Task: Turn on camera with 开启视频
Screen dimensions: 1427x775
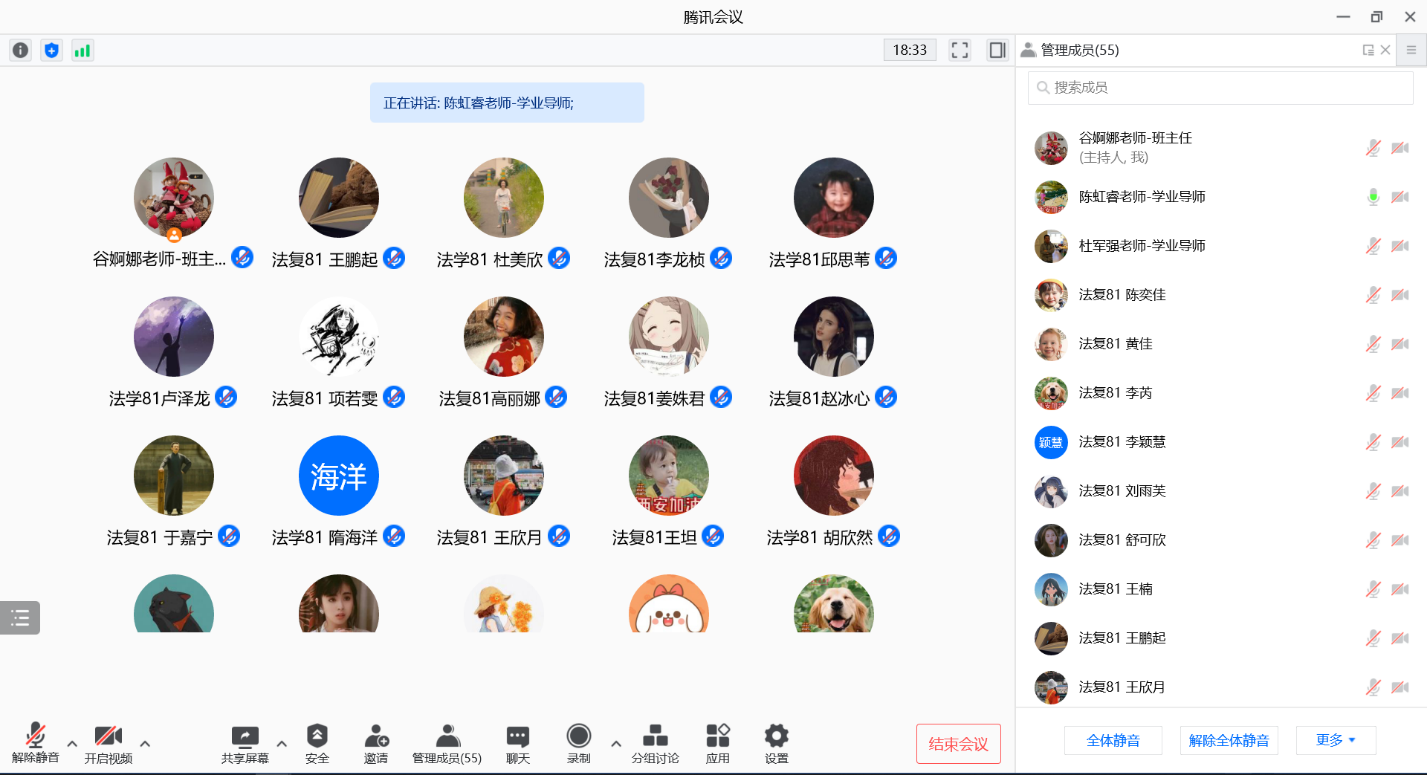Action: [x=108, y=738]
